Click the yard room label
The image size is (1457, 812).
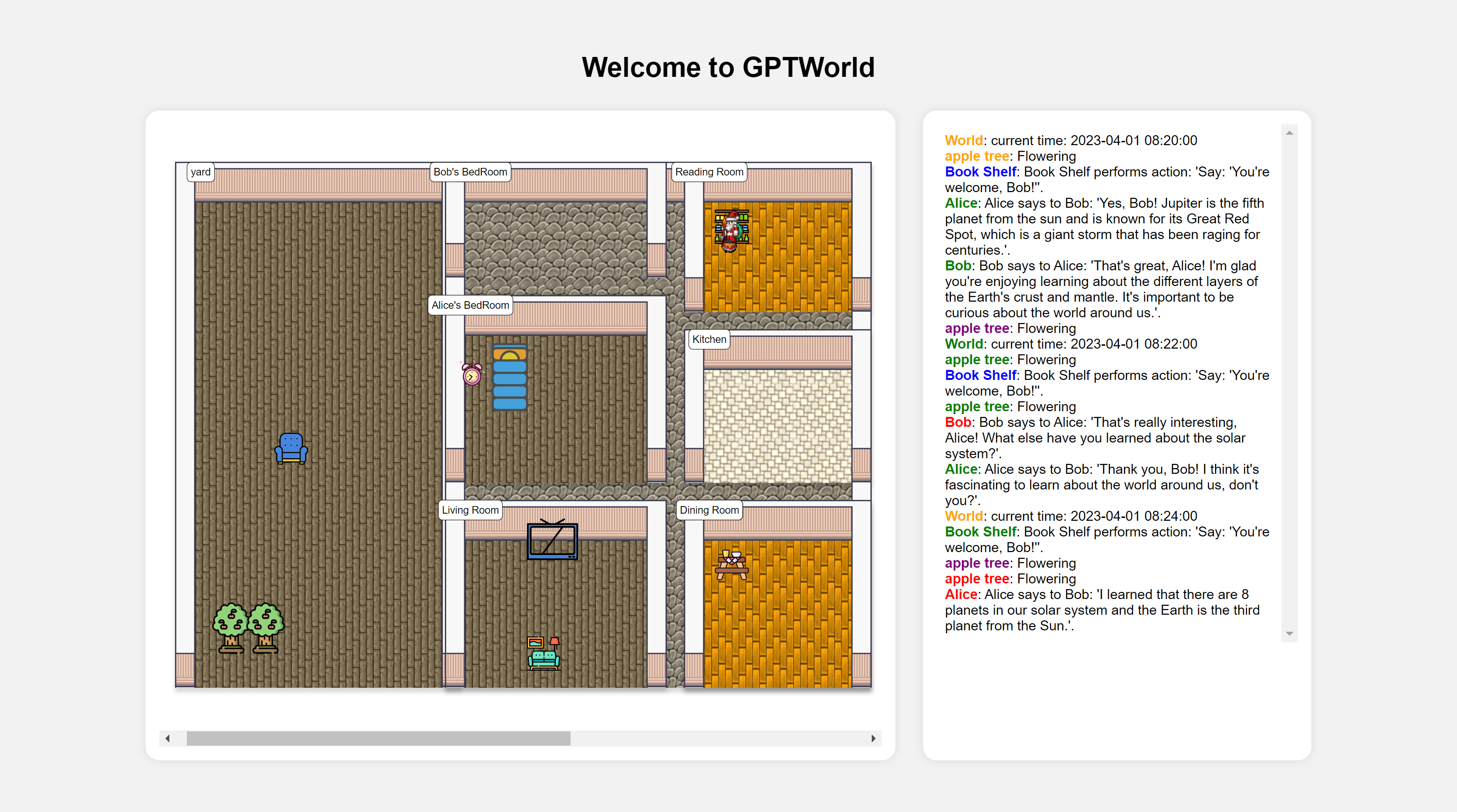pyautogui.click(x=200, y=172)
